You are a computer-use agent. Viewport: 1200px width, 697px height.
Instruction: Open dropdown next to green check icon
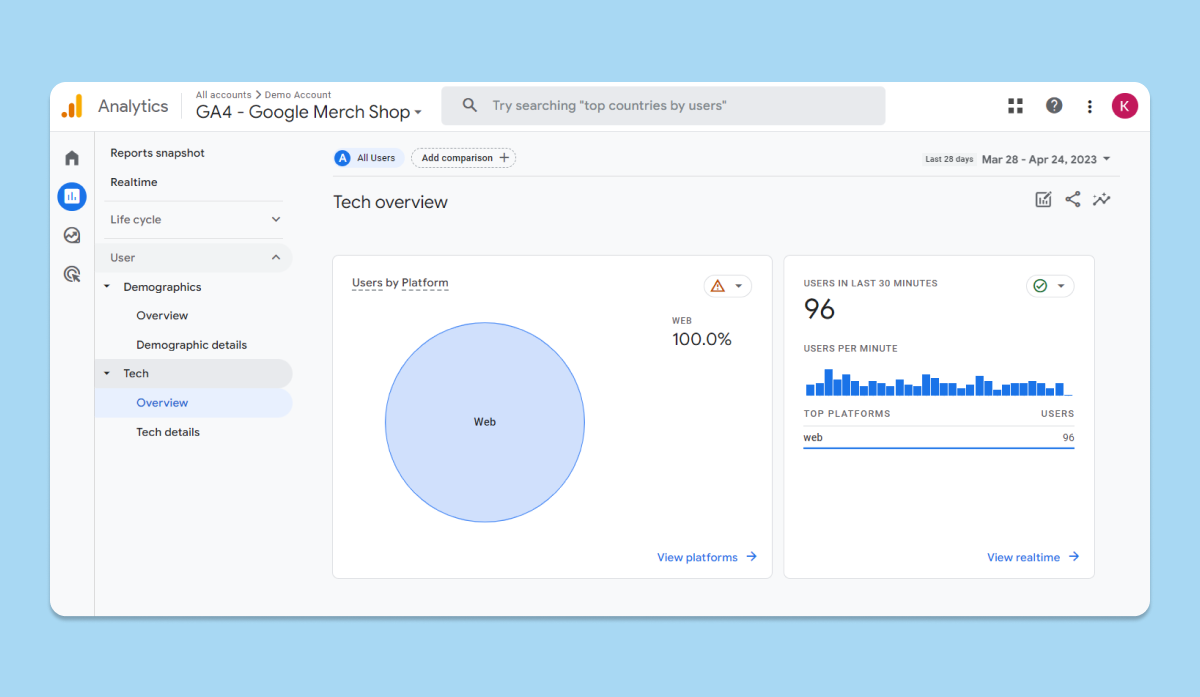pyautogui.click(x=1062, y=286)
